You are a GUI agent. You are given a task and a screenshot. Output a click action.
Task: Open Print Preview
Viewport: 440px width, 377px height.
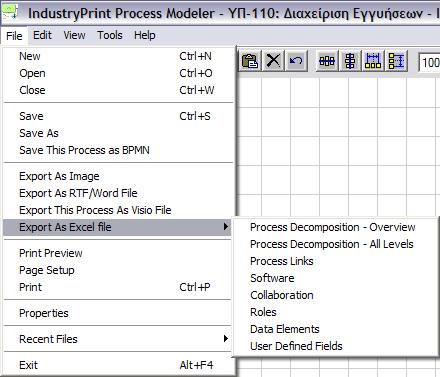point(117,253)
